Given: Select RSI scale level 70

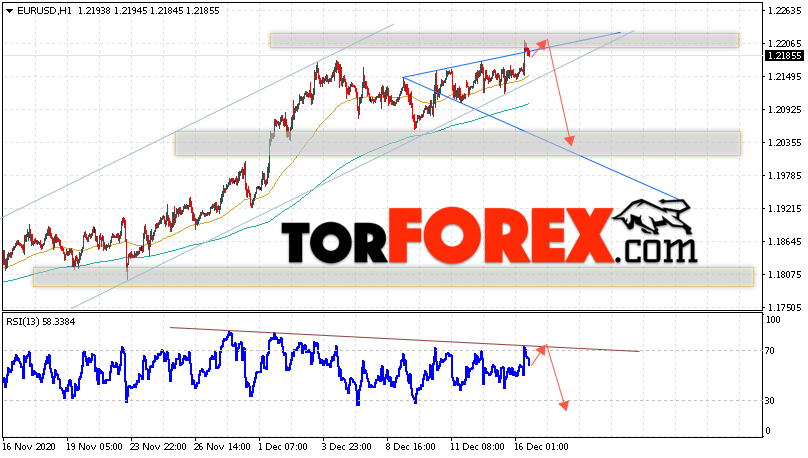Looking at the screenshot, I should coord(770,351).
